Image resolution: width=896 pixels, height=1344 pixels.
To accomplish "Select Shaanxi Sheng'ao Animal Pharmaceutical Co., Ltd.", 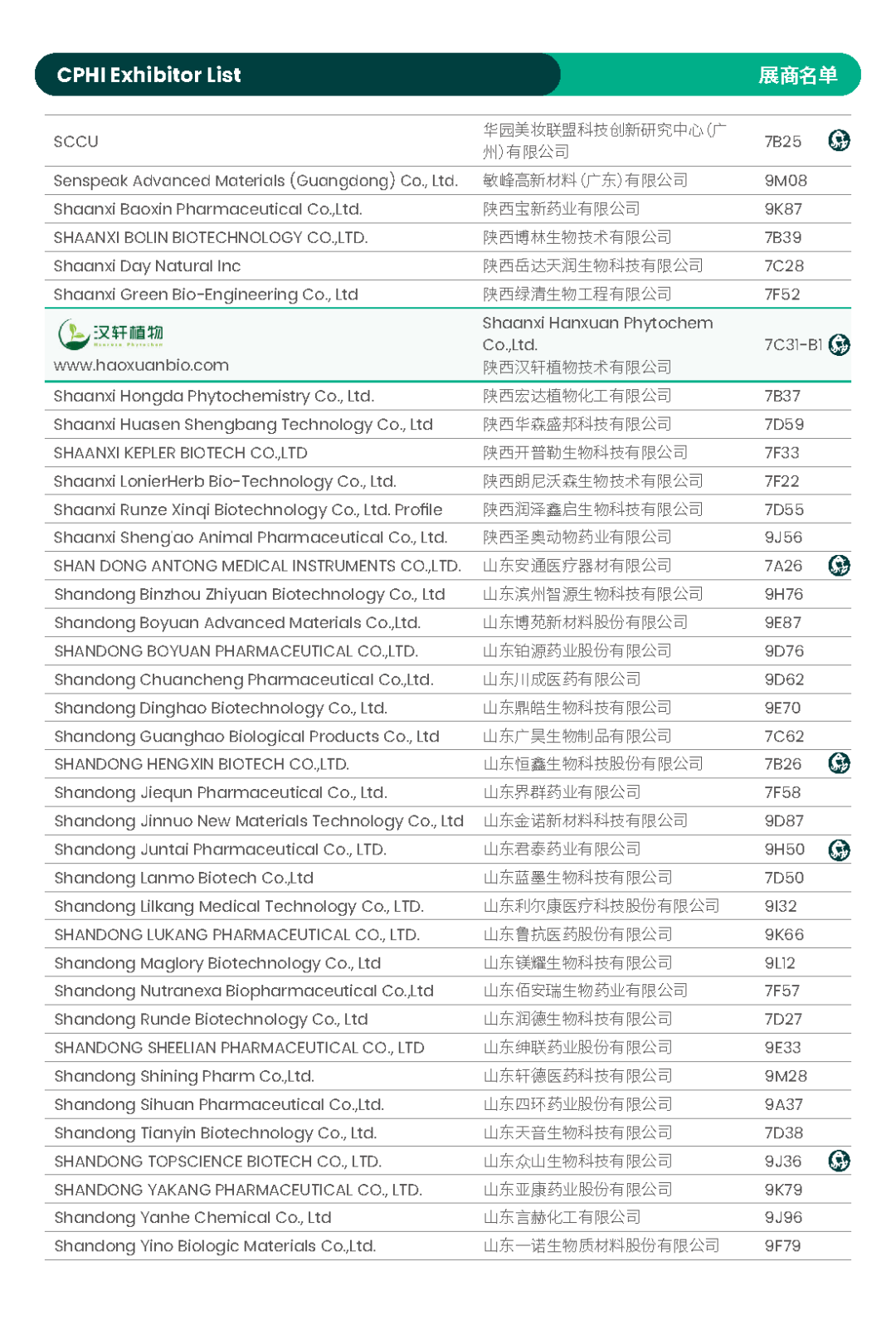I will coord(251,538).
